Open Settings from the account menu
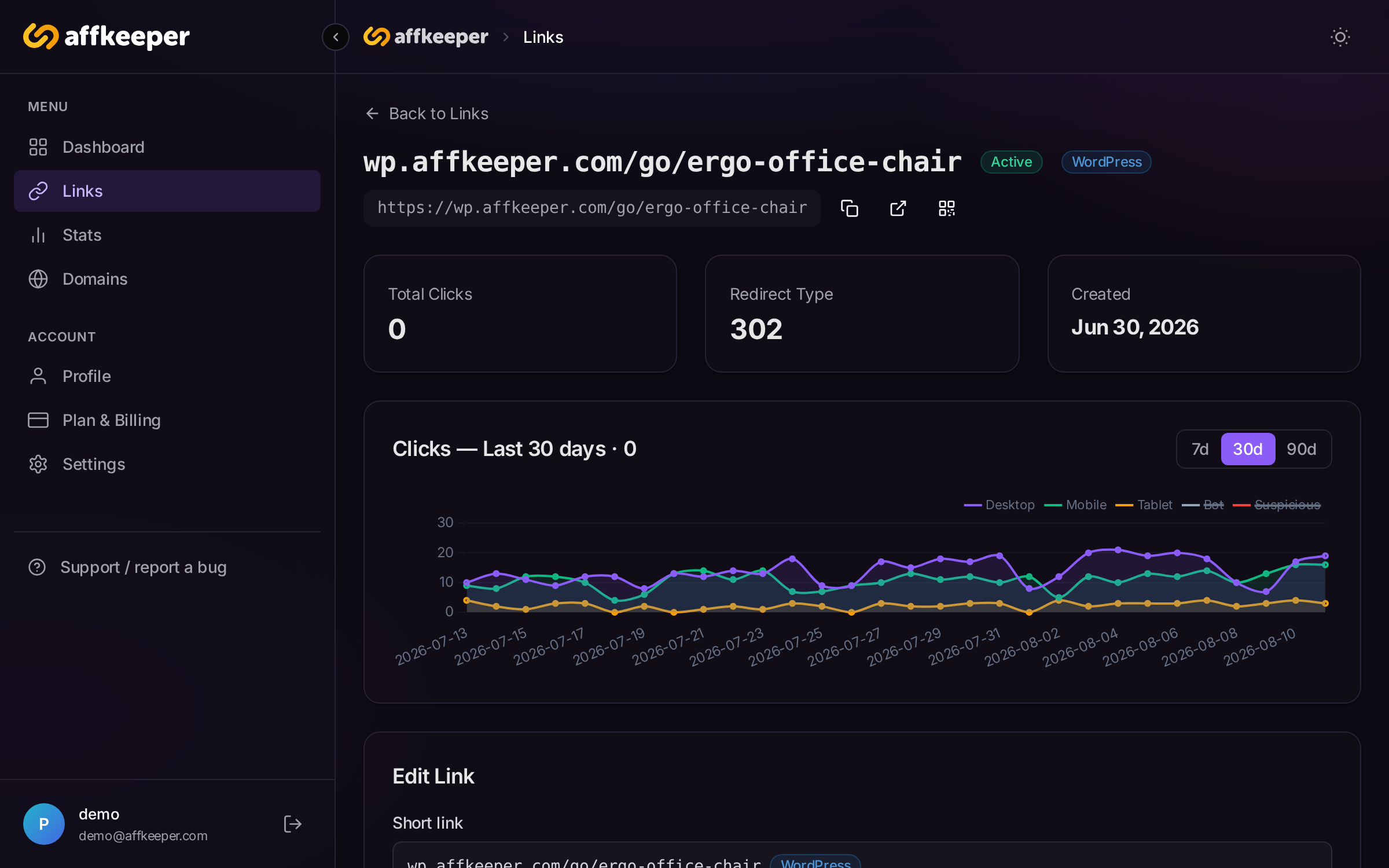1389x868 pixels. (167, 464)
